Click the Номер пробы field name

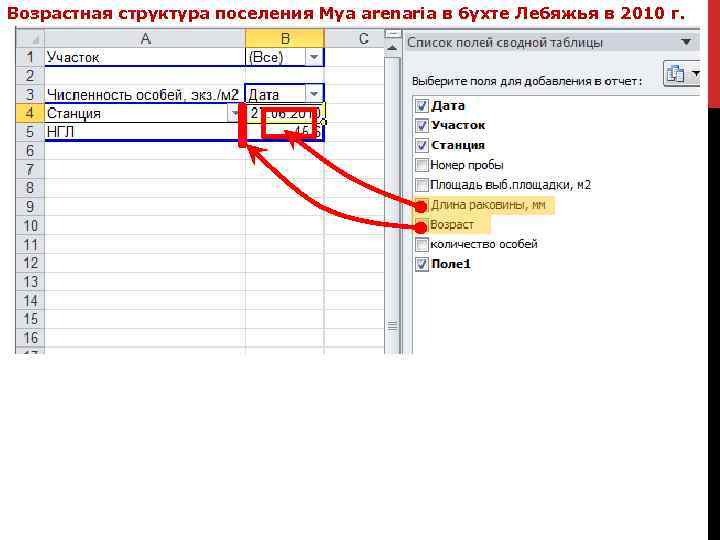467,165
